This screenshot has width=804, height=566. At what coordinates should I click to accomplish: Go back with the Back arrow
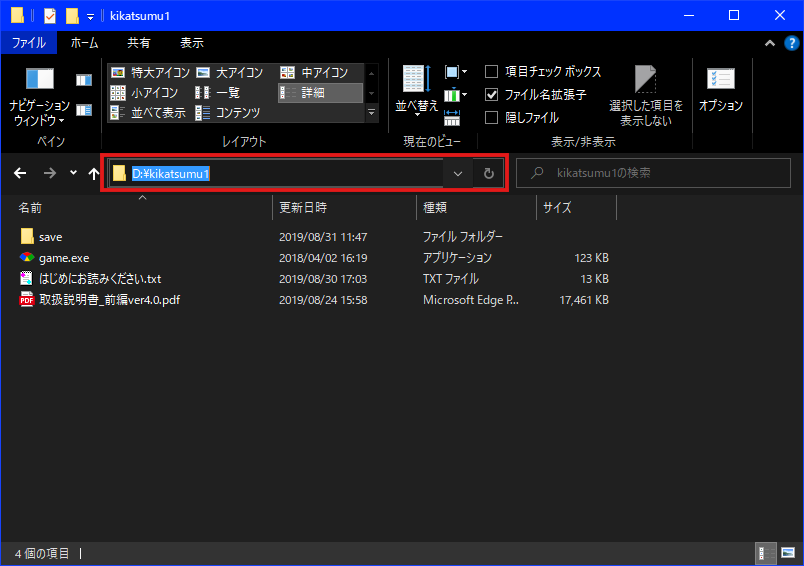tap(20, 173)
